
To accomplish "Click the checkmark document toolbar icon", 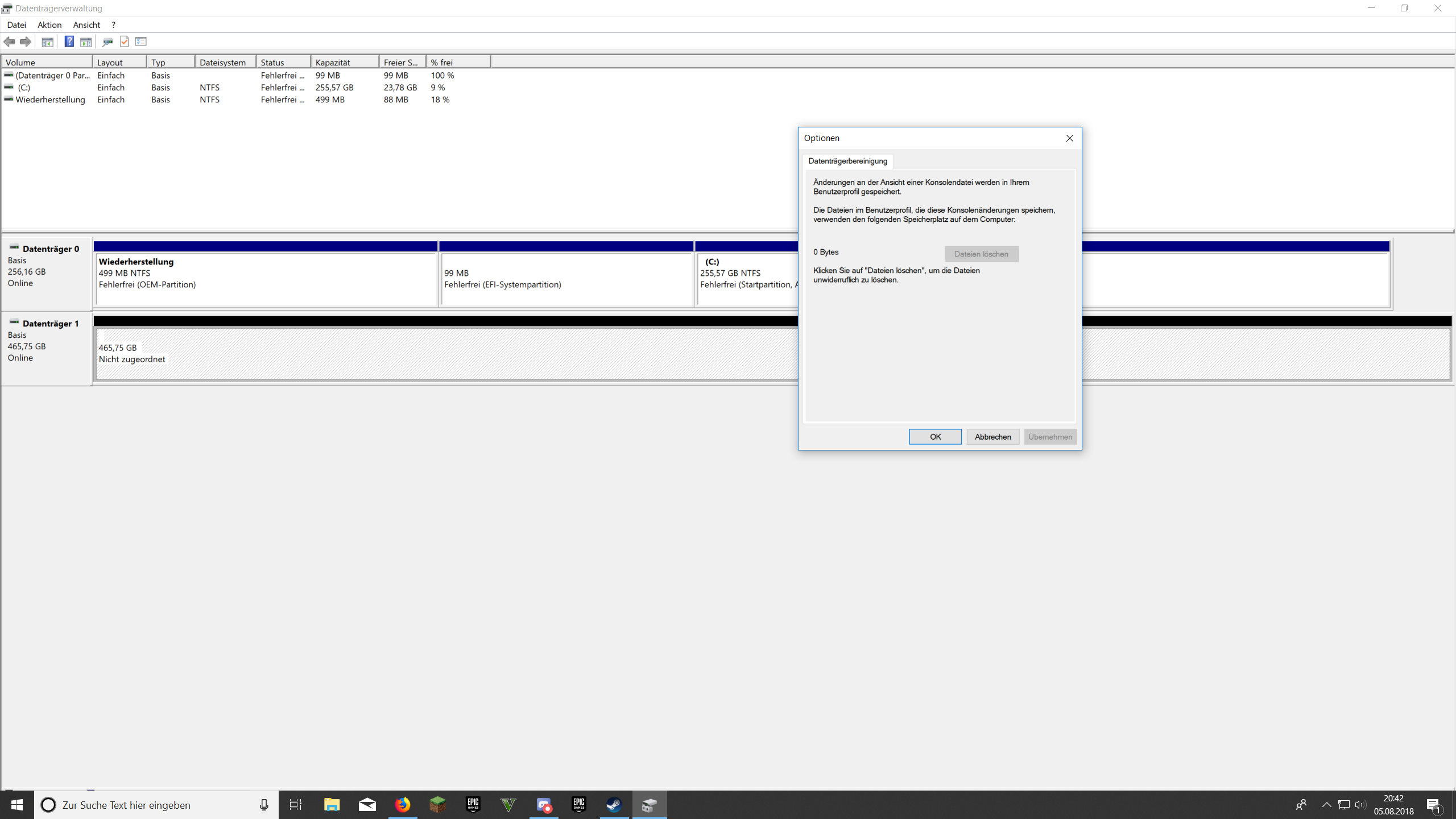I will 125,42.
